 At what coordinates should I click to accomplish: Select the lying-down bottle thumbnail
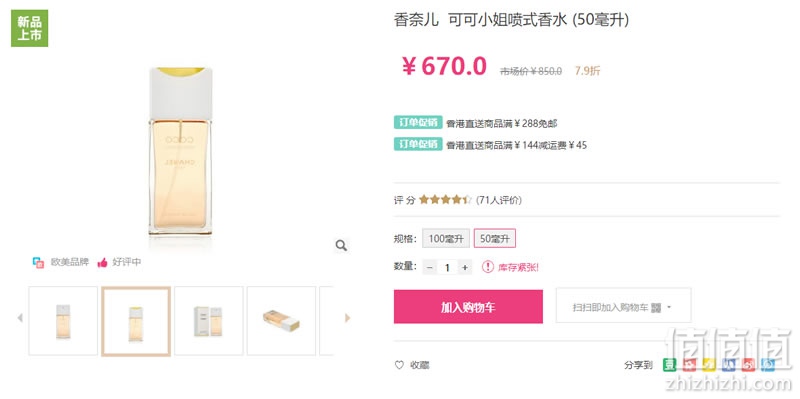(281, 320)
